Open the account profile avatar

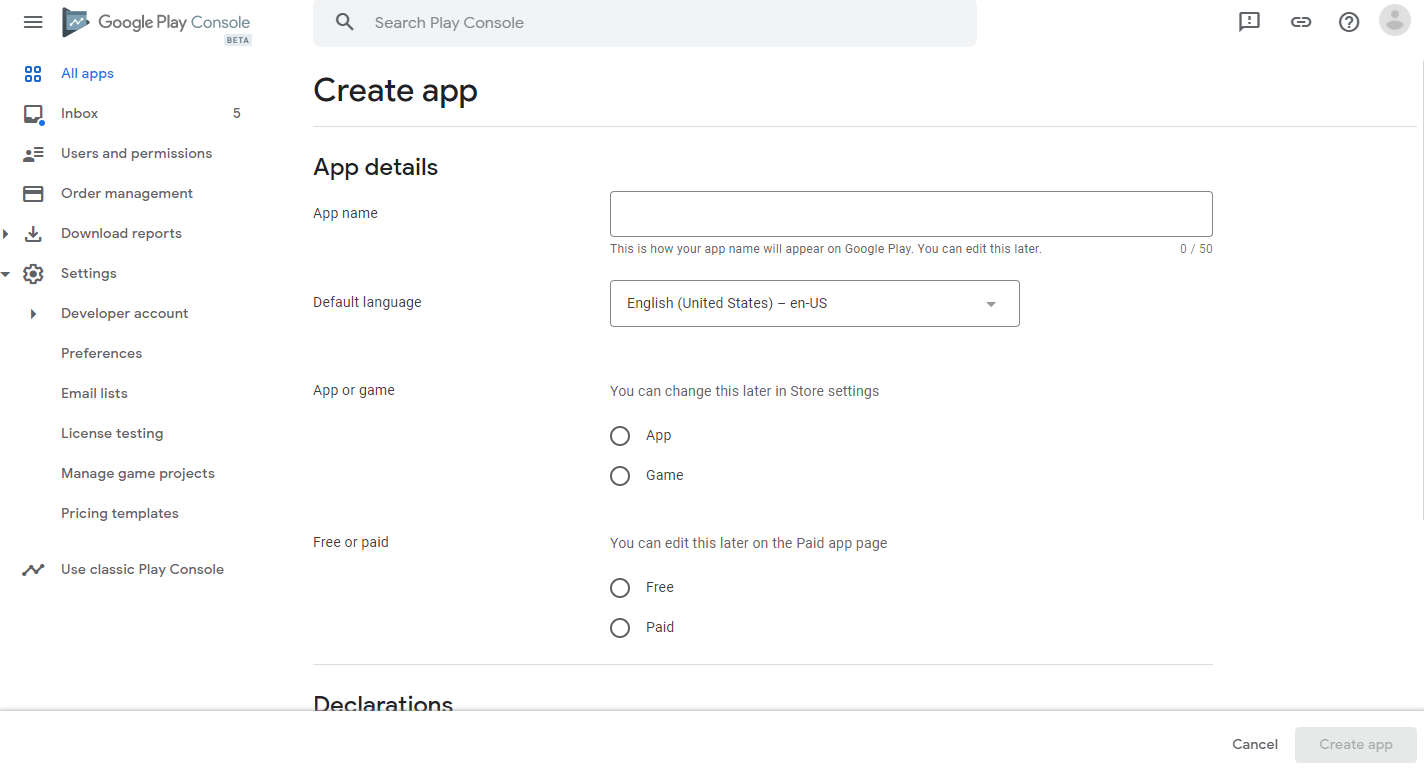coord(1394,20)
